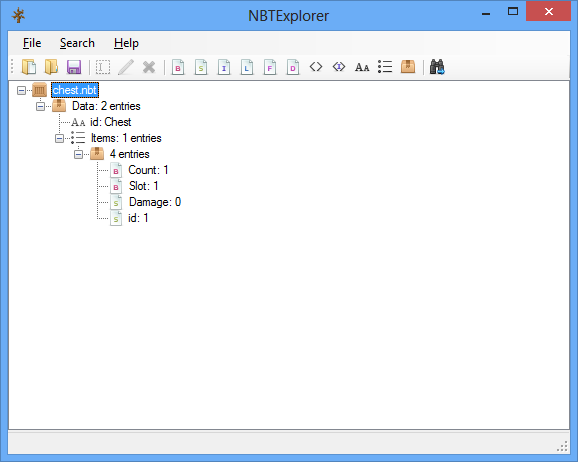
Task: Add an Int tag from toolbar
Action: tap(224, 67)
